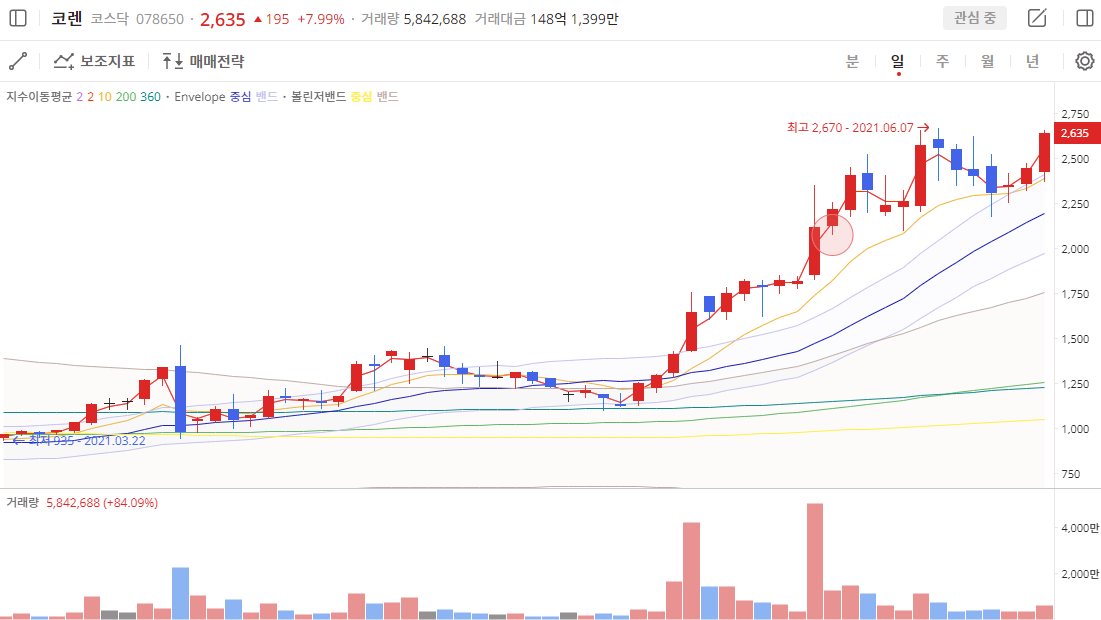Switch to the 월 monthly chart
The image size is (1101, 620).
pos(987,61)
